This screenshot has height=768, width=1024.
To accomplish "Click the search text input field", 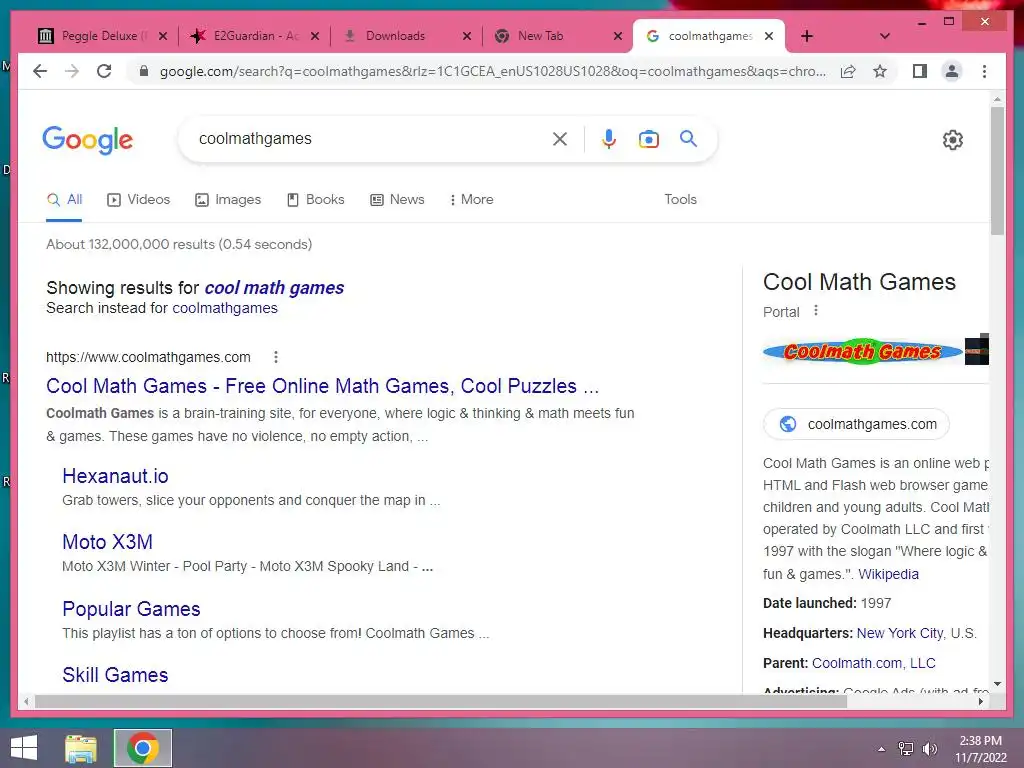I will [369, 138].
